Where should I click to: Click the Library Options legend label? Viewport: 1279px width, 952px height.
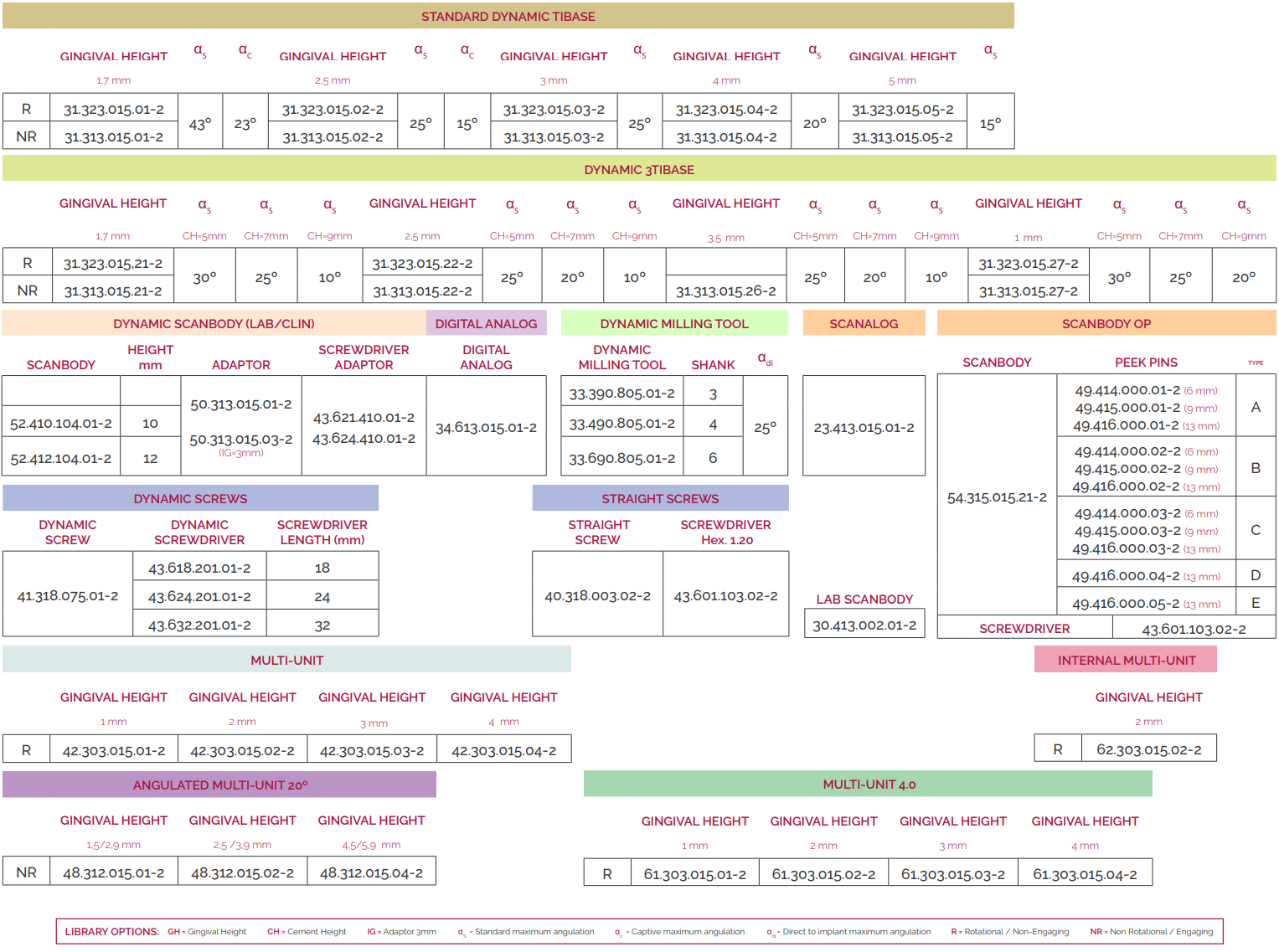[x=111, y=932]
